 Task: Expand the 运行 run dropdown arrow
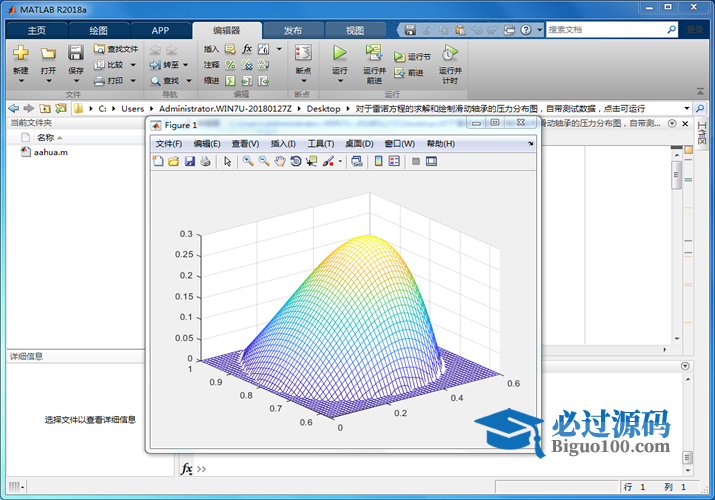point(340,81)
